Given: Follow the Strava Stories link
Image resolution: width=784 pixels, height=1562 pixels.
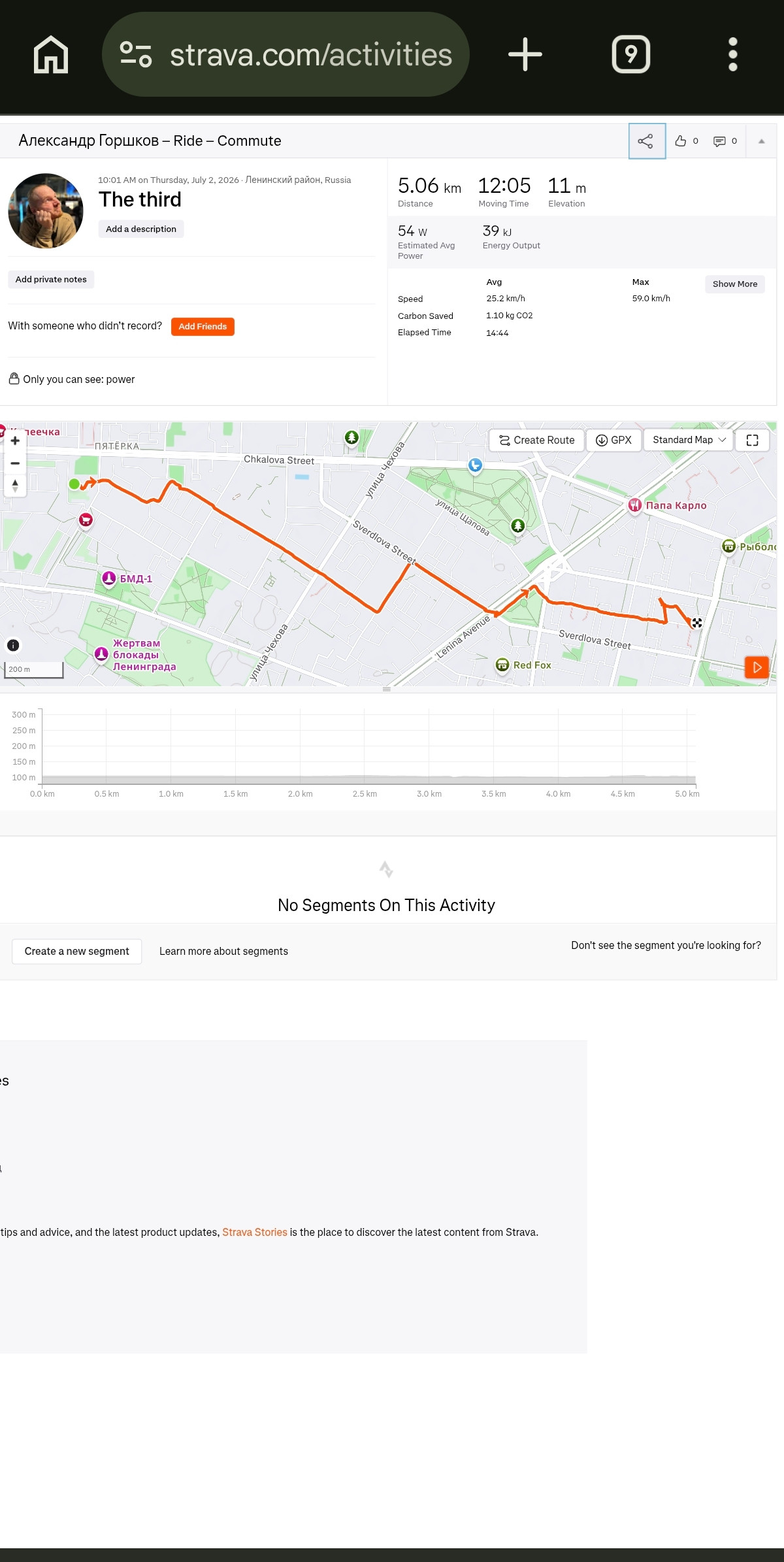Looking at the screenshot, I should click(x=255, y=1232).
